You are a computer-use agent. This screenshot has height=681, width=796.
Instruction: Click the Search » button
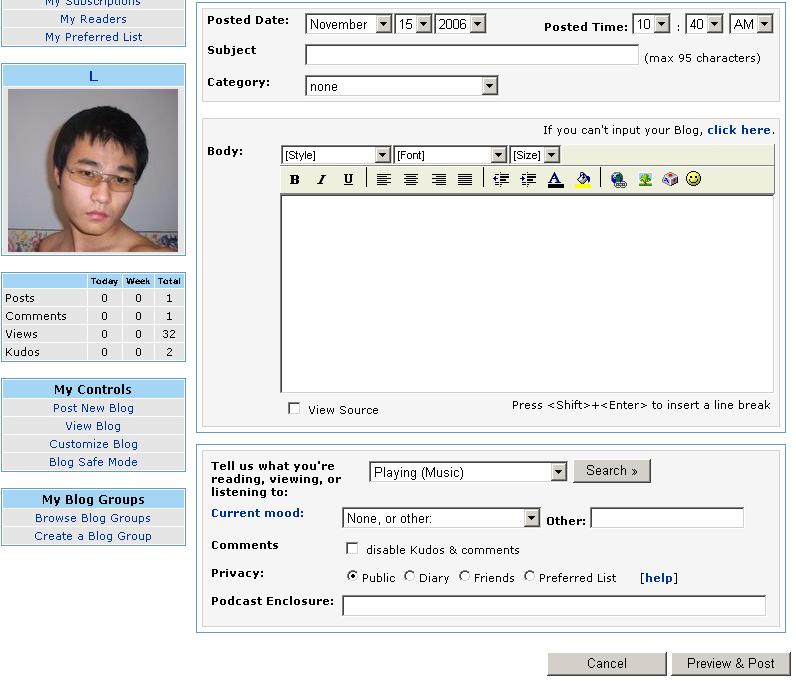pos(612,471)
